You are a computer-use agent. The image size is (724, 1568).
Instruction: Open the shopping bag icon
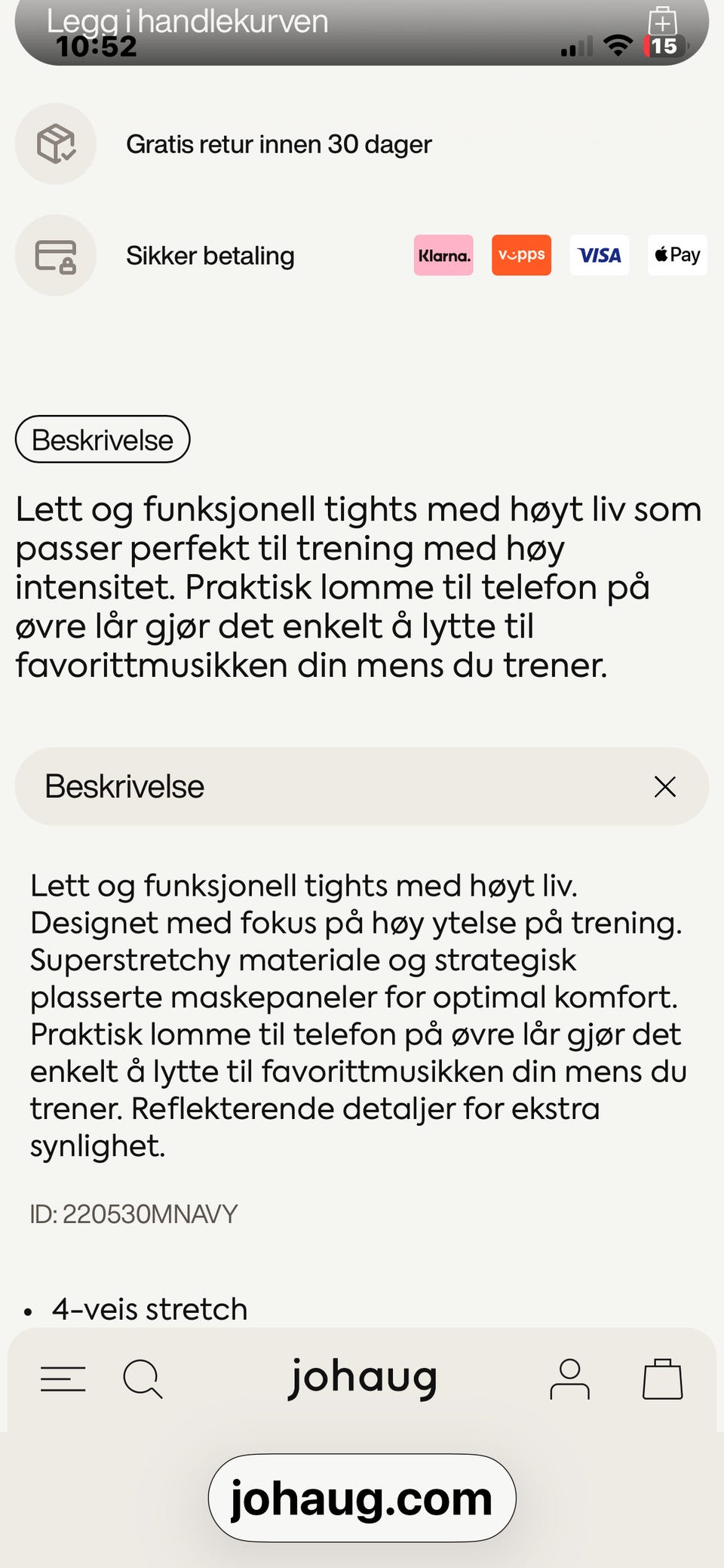coord(662,1379)
